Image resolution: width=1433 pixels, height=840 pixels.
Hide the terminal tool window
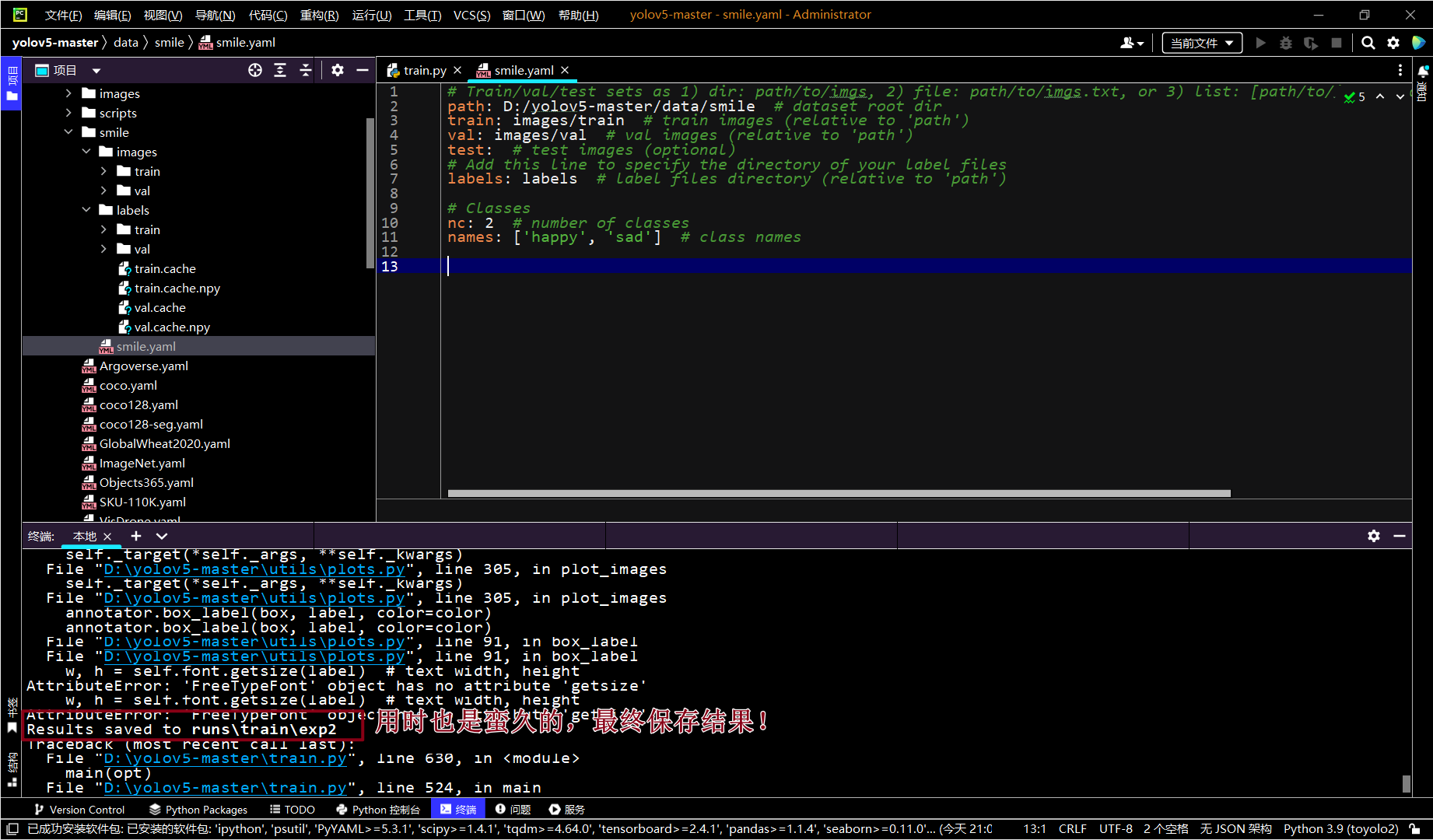coord(1400,536)
